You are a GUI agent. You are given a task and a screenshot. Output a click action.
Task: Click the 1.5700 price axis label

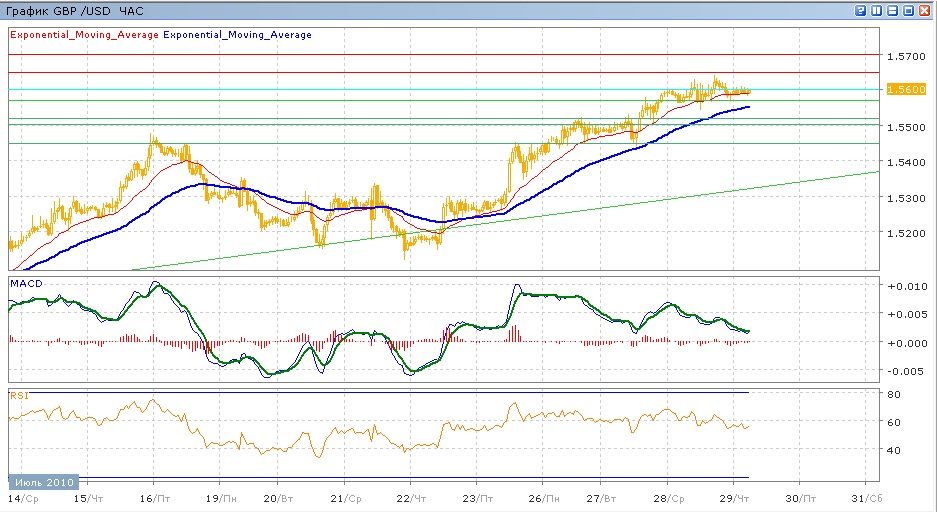(904, 57)
